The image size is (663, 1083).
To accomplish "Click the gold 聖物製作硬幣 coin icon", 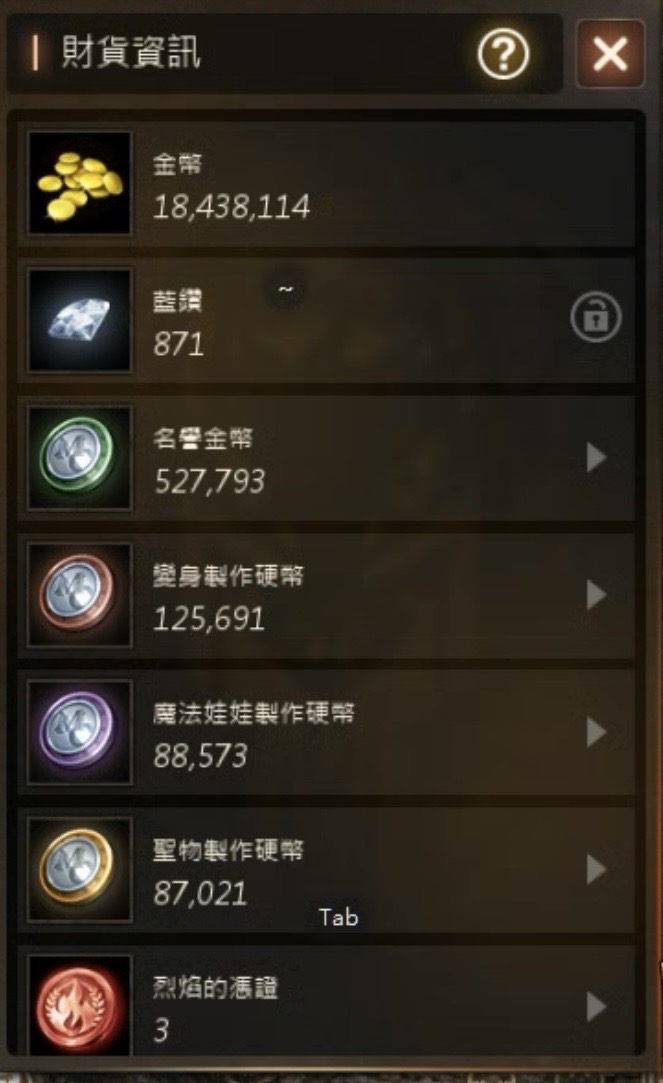I will click(79, 870).
